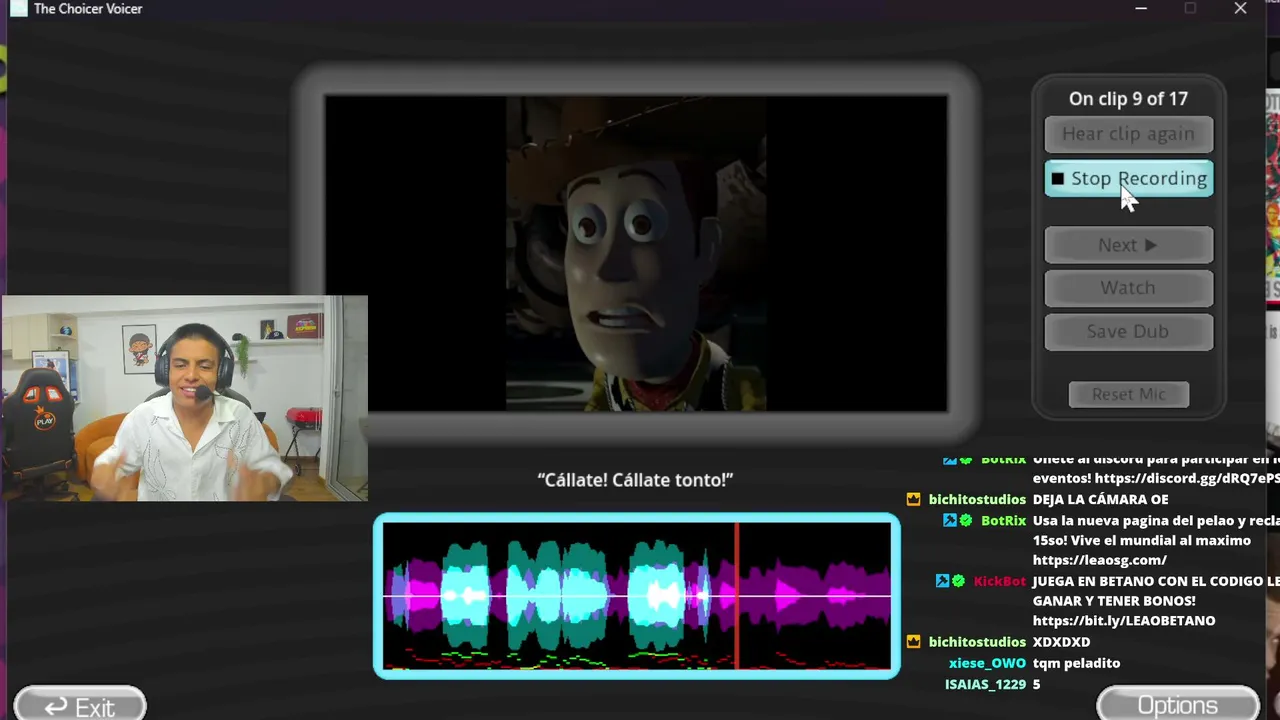1280x720 pixels.
Task: Click bichitostudios name beside DEJA LA CÁMARA OE
Action: click(x=977, y=499)
